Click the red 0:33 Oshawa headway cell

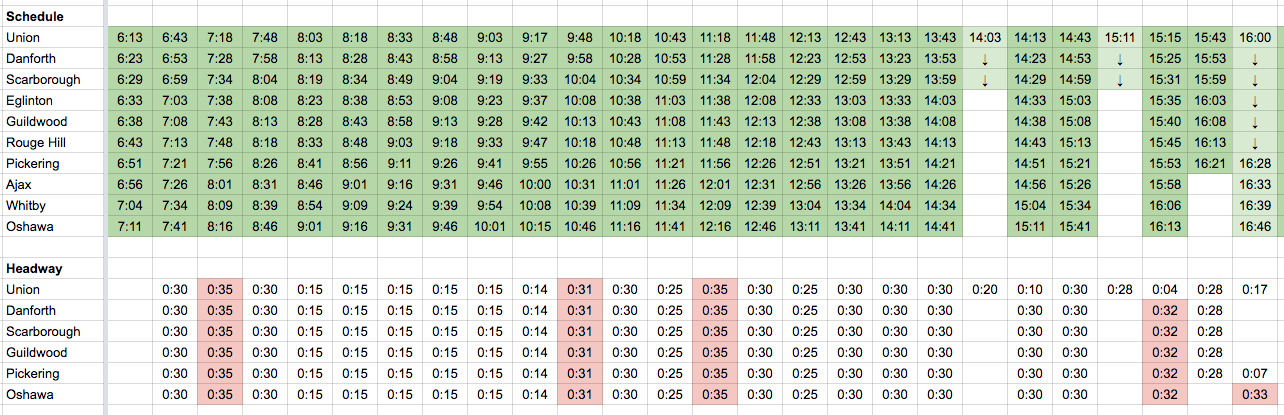[x=1254, y=394]
